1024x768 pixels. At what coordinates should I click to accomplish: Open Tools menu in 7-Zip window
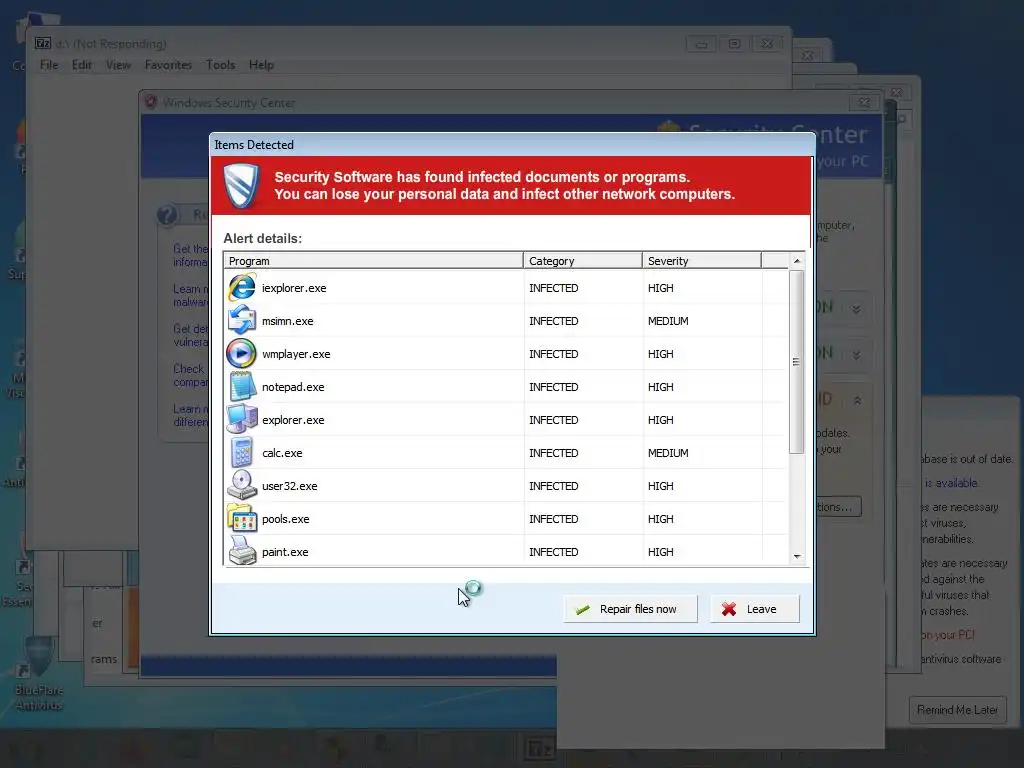pyautogui.click(x=220, y=65)
